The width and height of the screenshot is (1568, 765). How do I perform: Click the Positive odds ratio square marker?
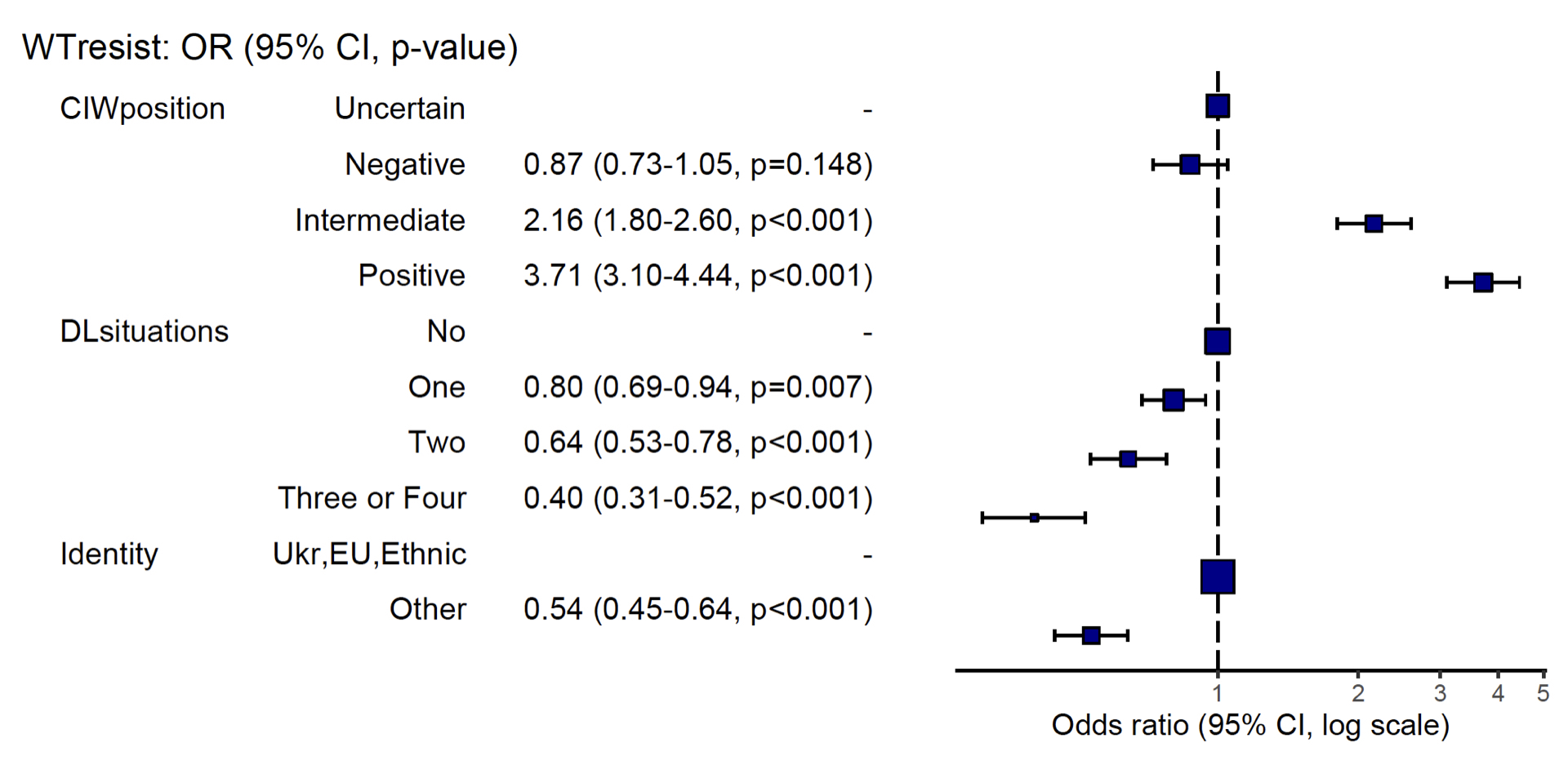tap(1483, 282)
